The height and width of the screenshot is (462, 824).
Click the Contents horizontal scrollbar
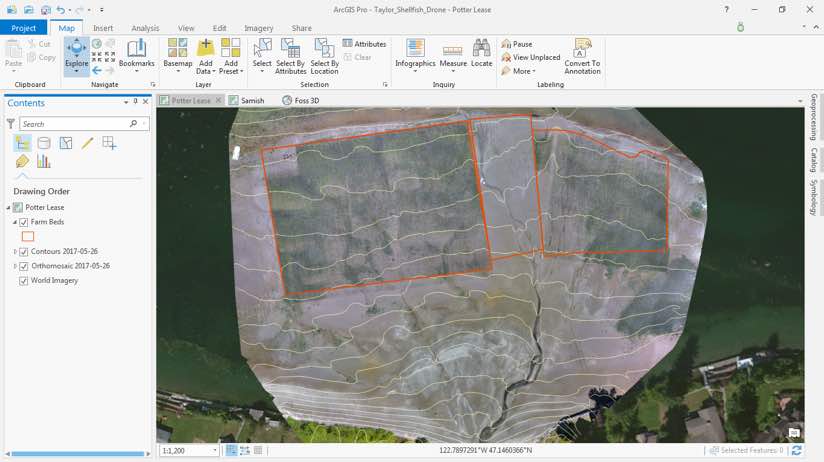pyautogui.click(x=78, y=453)
